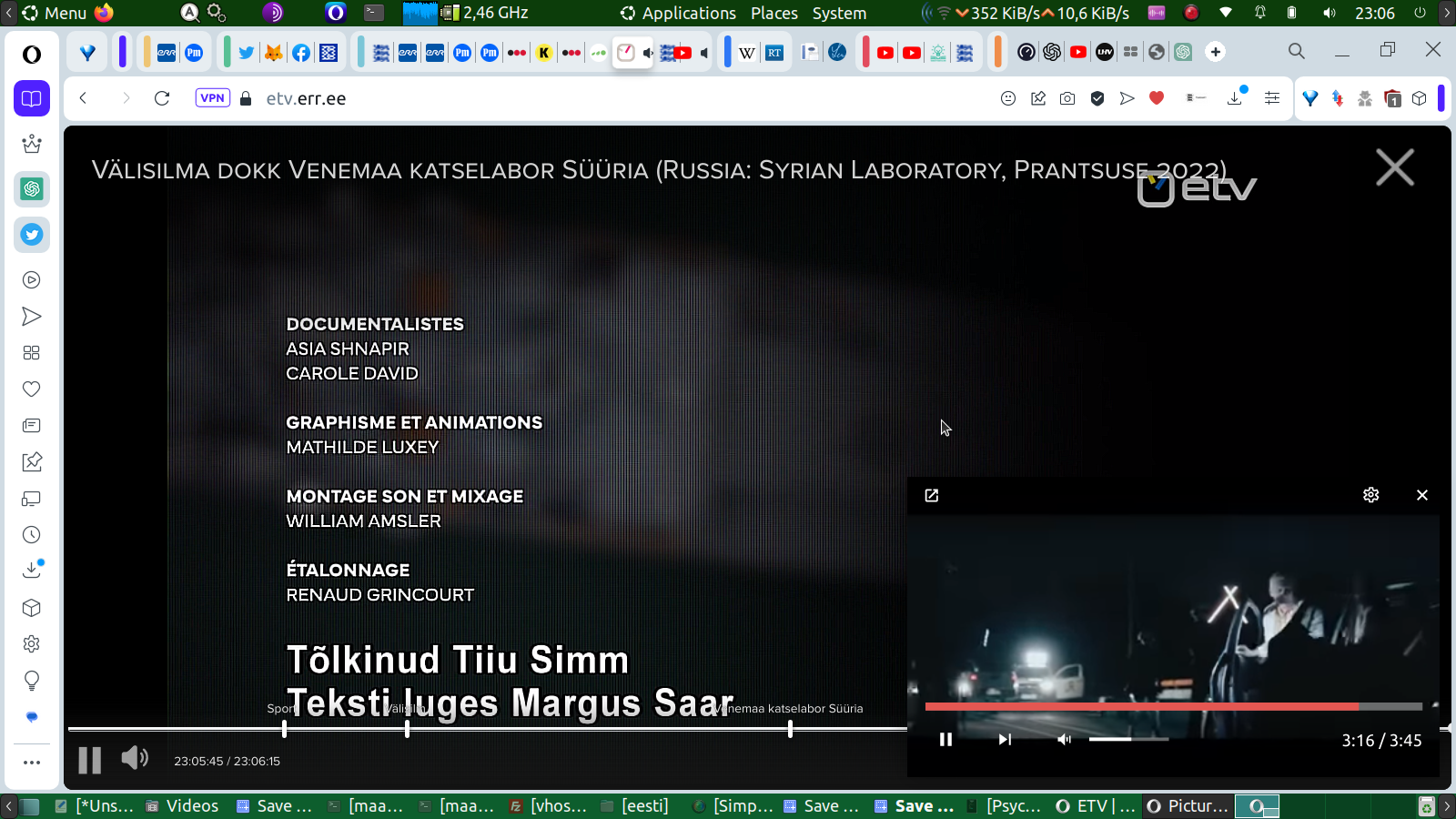Open the browser downloads toolbar icon
The image size is (1456, 819).
coord(1236,97)
